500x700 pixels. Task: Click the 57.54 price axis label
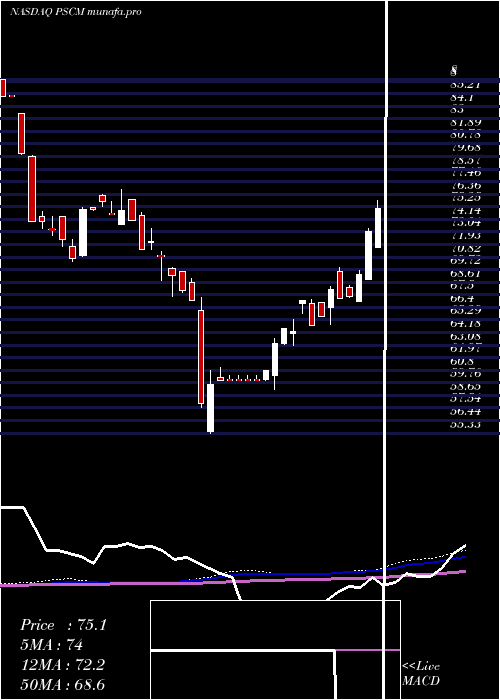pyautogui.click(x=465, y=397)
